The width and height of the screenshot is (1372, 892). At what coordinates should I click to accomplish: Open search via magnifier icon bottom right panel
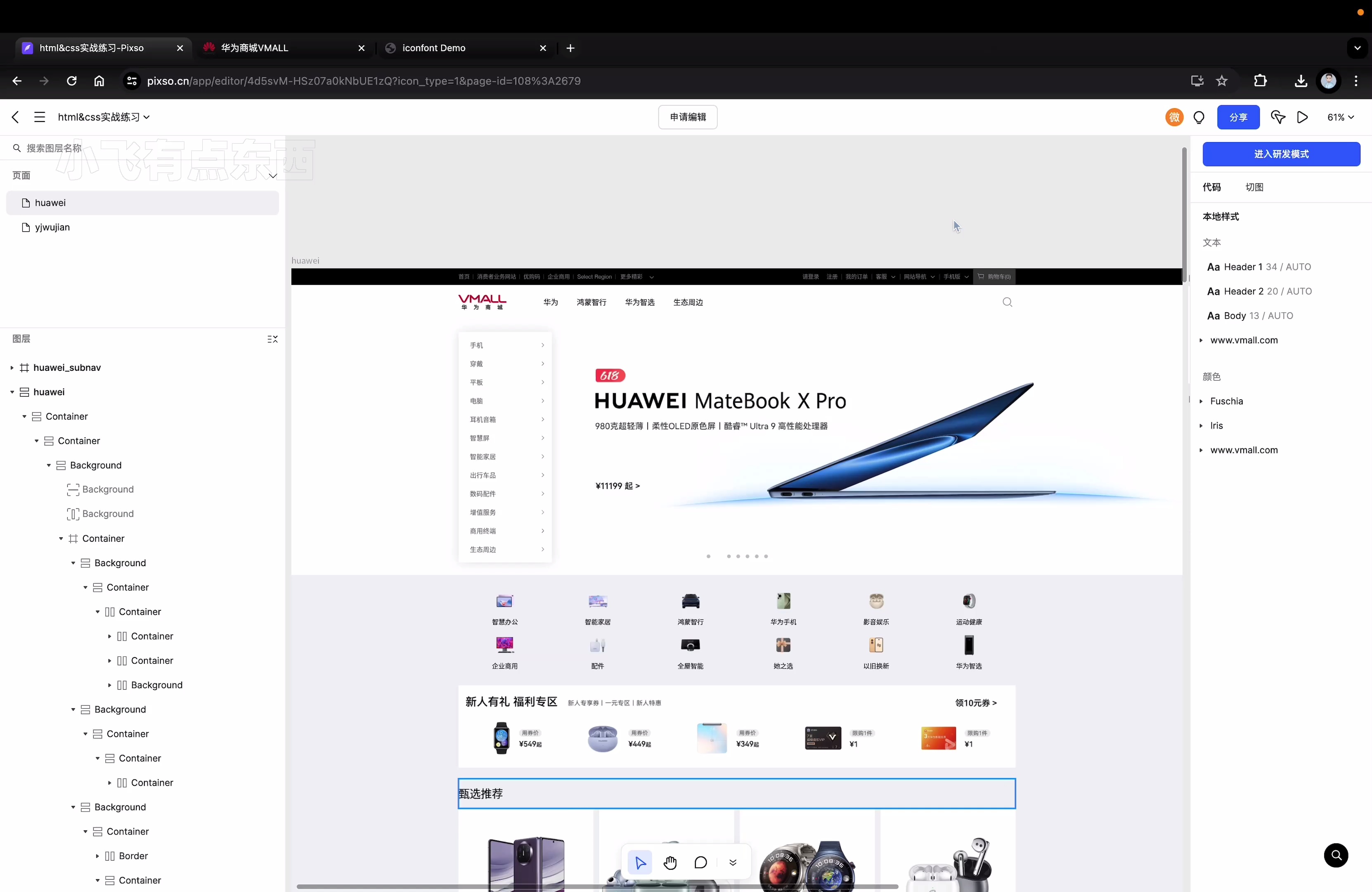1336,856
